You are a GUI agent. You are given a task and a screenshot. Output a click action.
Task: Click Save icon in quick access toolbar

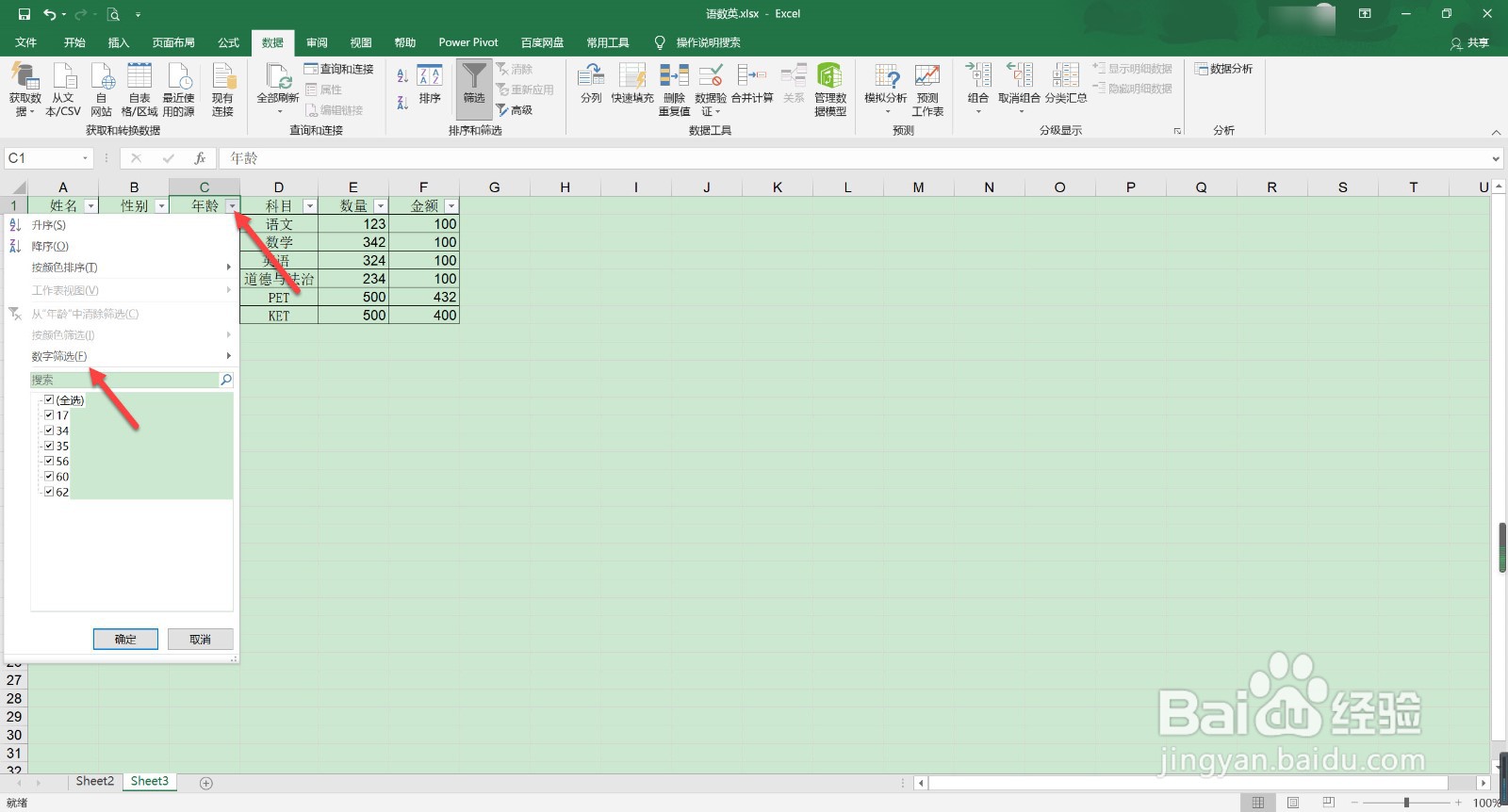[x=25, y=14]
